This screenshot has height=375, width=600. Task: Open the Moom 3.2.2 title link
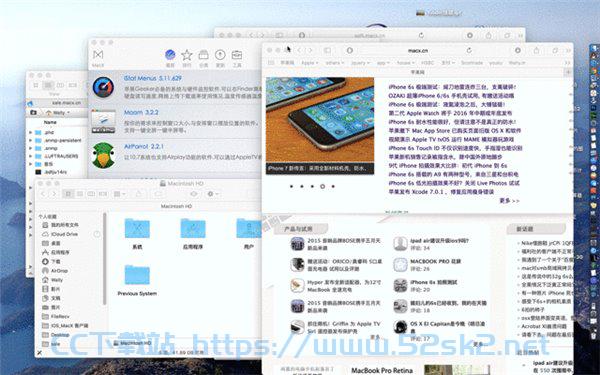141,112
